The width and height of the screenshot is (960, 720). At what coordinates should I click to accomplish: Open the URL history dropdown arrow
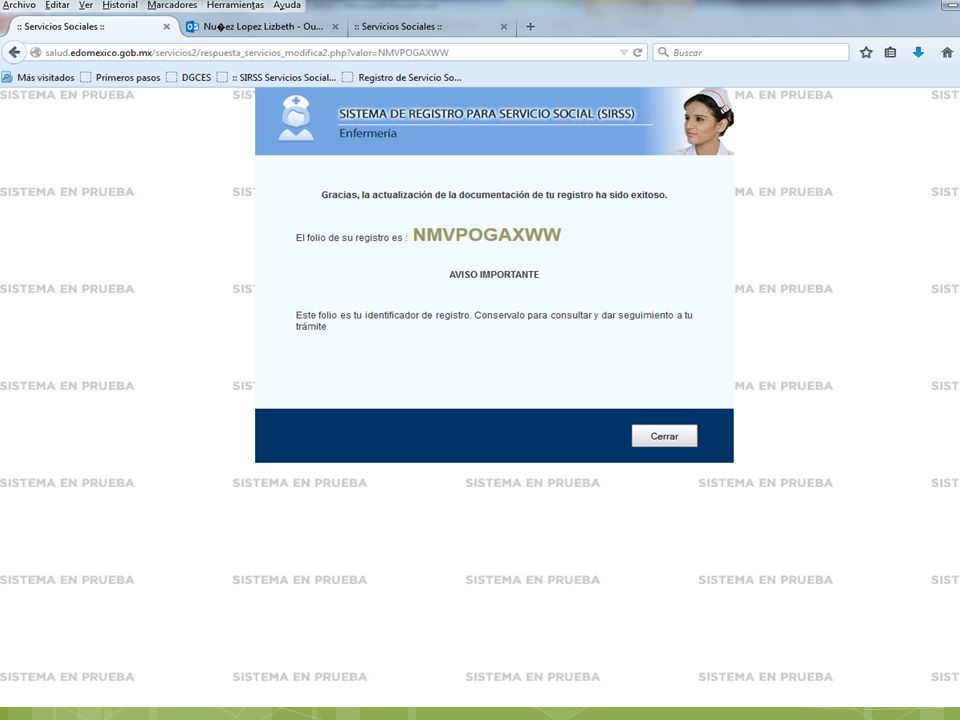click(623, 53)
